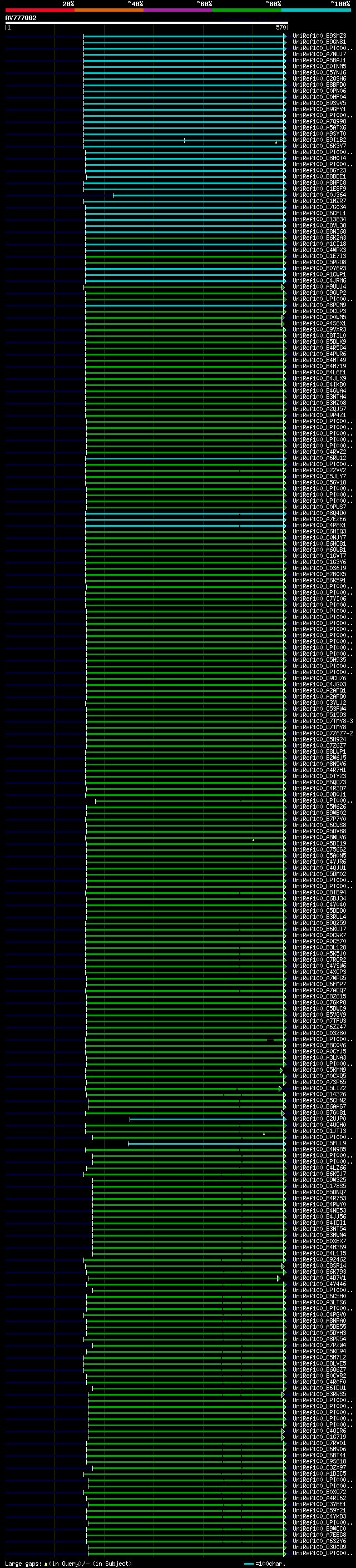
Task: Click label UniRef100_C7G034
Action: click(319, 207)
